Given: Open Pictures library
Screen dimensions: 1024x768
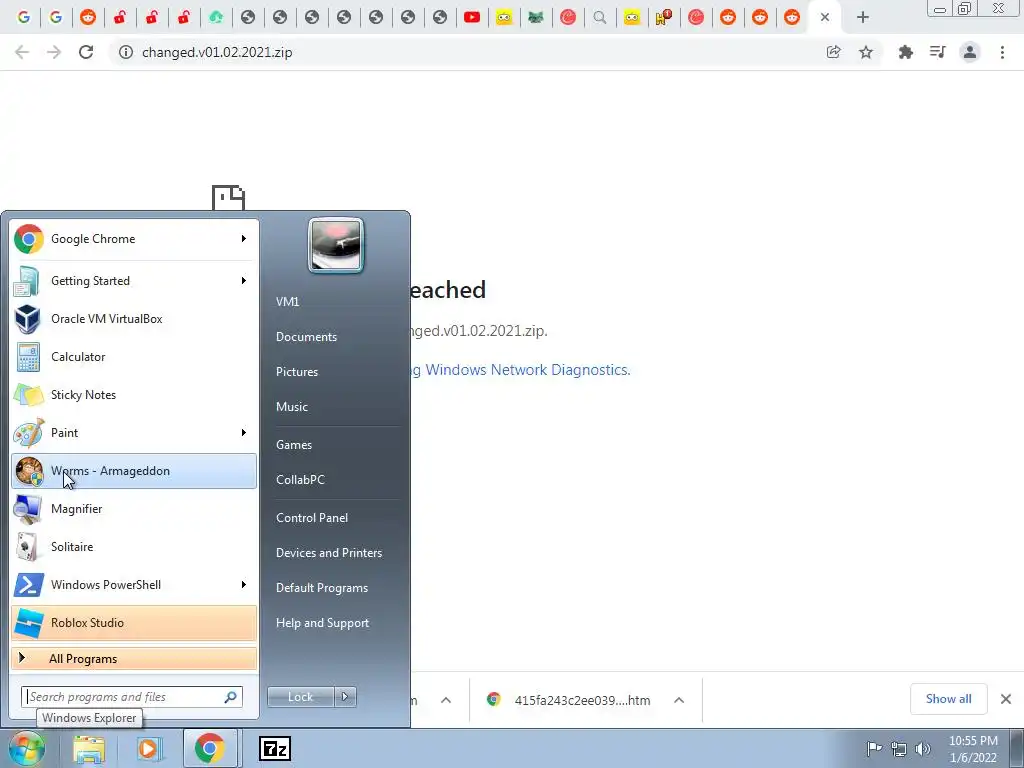Looking at the screenshot, I should [296, 372].
